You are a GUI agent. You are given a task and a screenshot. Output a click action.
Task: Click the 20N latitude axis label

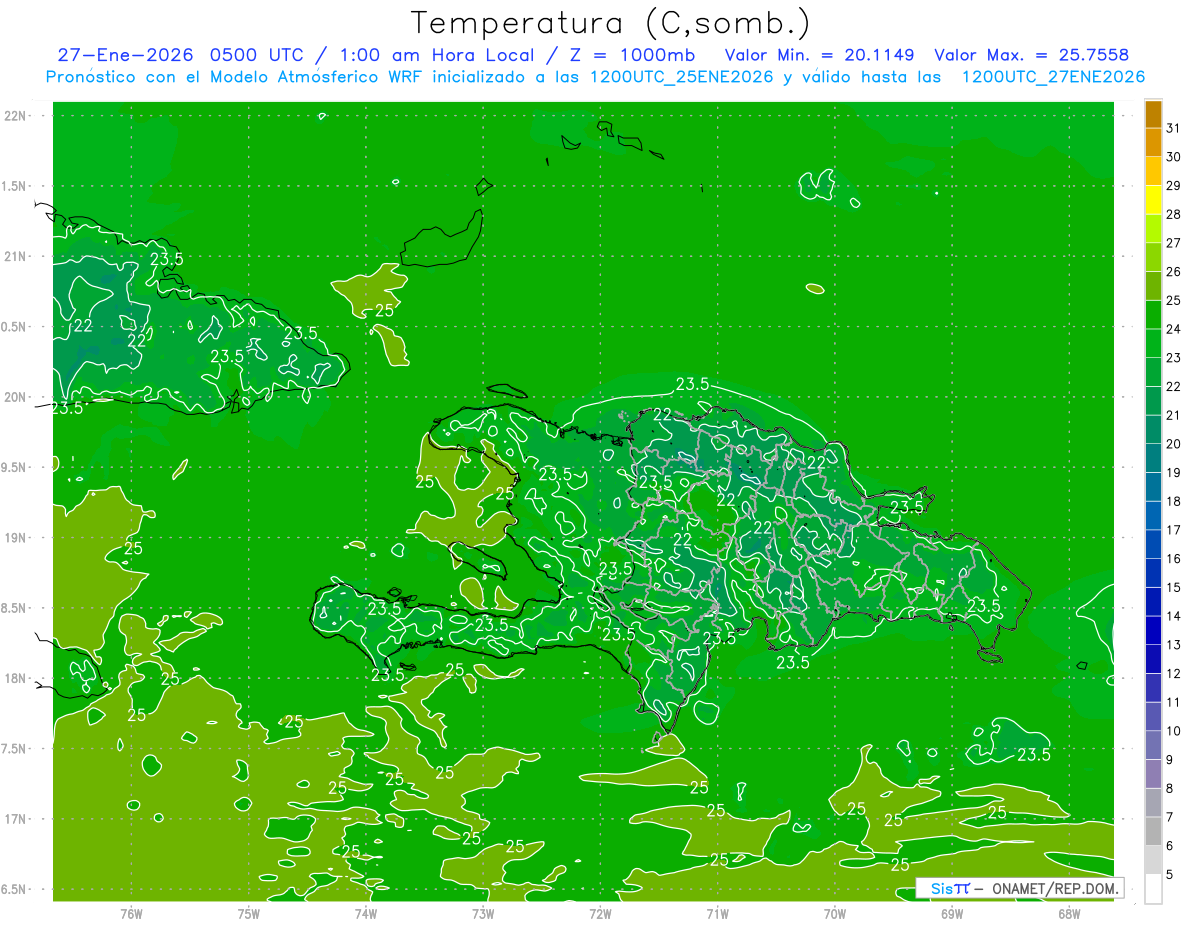pos(16,397)
